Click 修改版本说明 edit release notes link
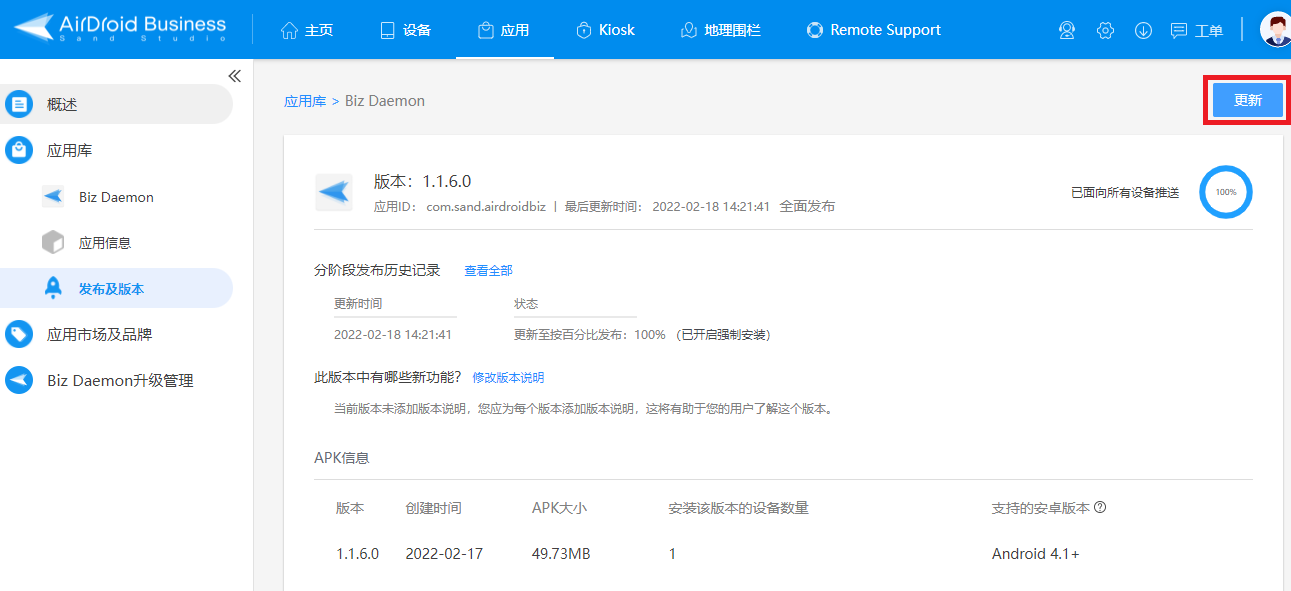Screen dimensions: 1291x591 508,378
